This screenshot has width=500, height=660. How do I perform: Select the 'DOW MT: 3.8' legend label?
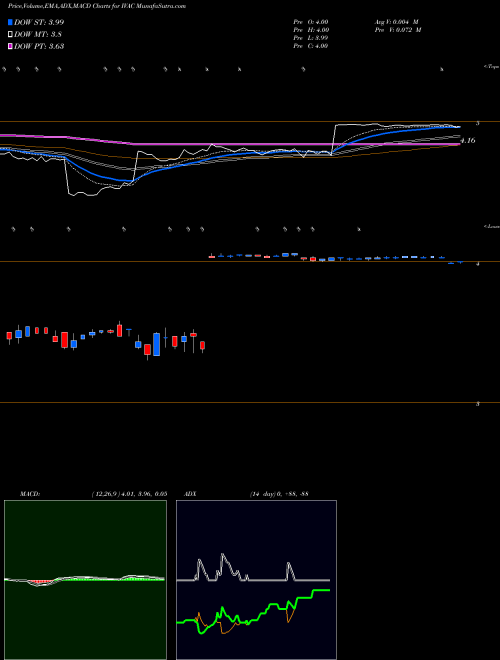[x=38, y=34]
